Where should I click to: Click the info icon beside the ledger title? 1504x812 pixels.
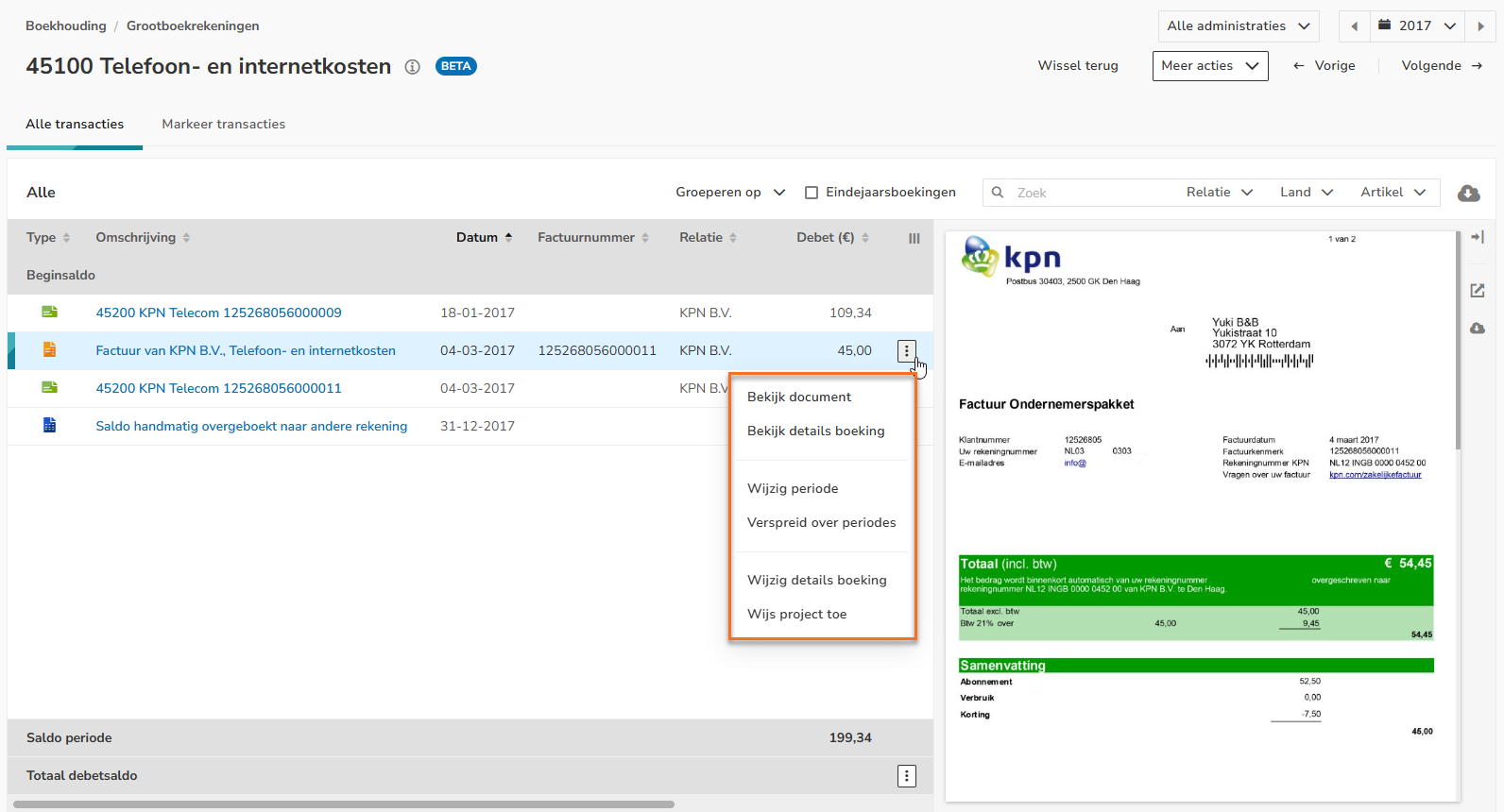click(x=412, y=67)
